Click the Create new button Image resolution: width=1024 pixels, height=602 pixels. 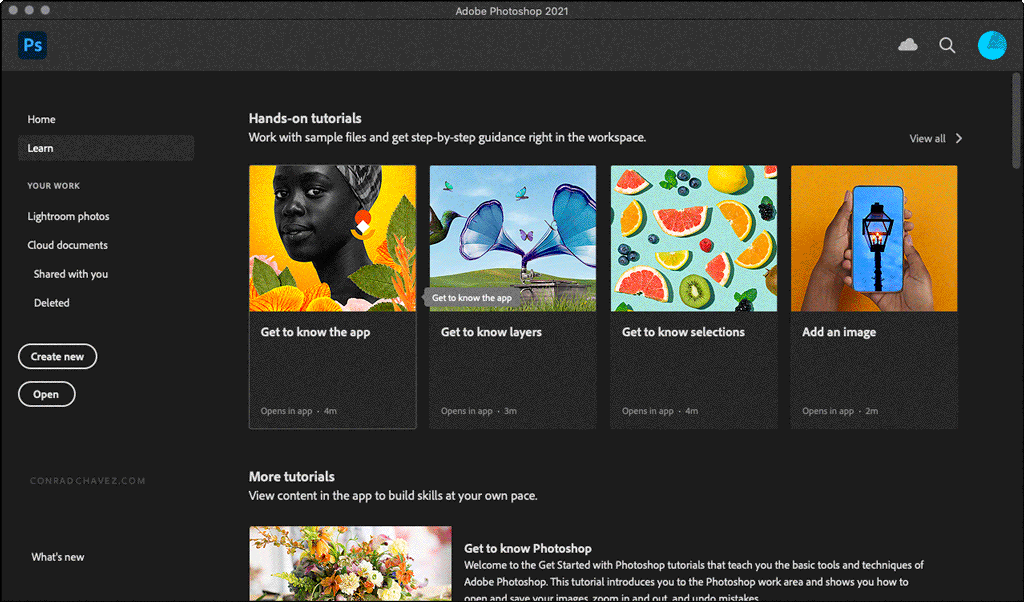[57, 356]
